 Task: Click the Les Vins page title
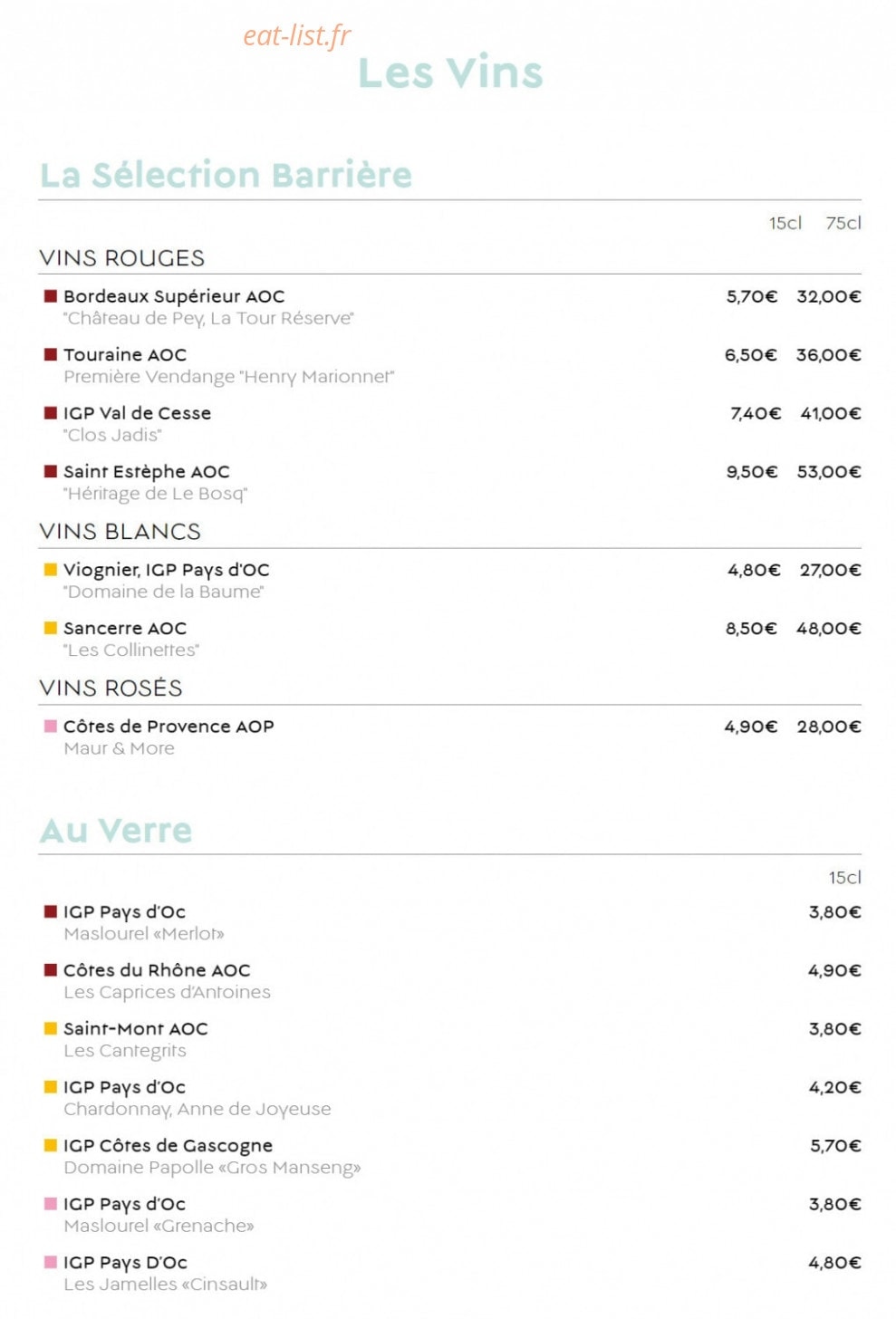[450, 72]
